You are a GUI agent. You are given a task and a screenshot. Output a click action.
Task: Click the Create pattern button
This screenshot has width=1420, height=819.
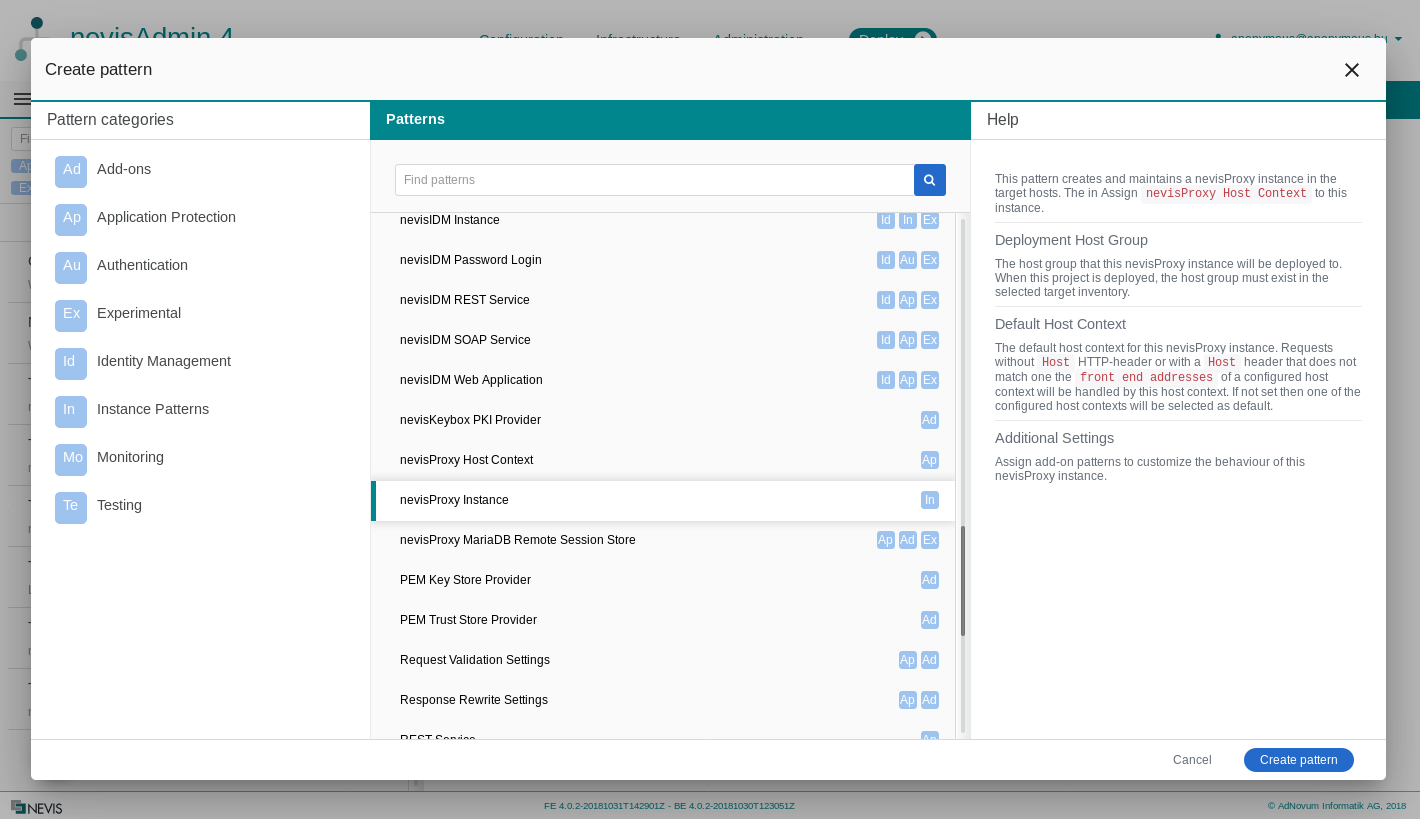(x=1299, y=760)
